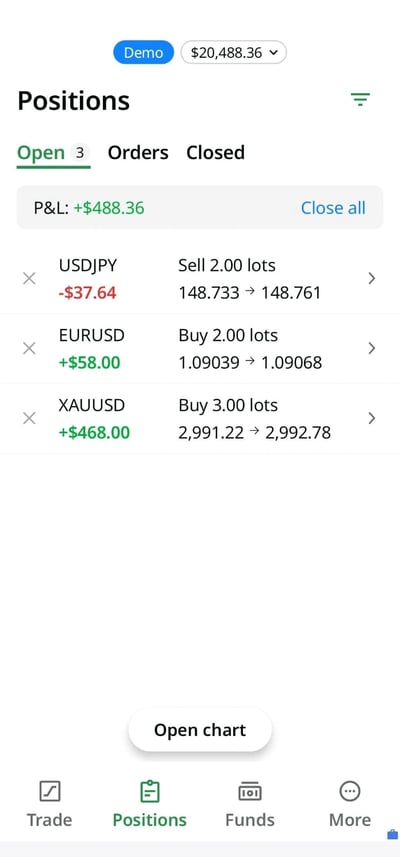The image size is (400, 857).
Task: Switch to the Orders tab
Action: tap(138, 152)
